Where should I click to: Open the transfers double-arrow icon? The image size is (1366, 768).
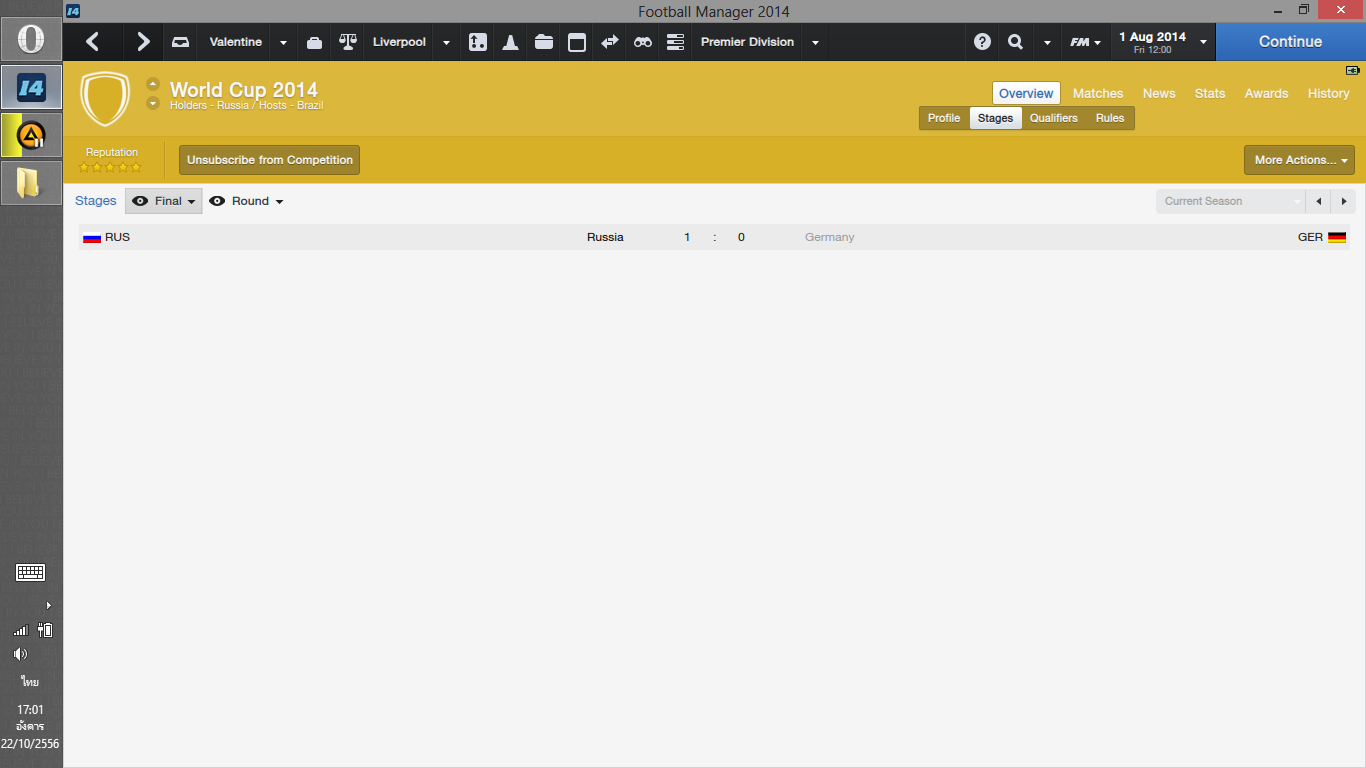point(610,42)
